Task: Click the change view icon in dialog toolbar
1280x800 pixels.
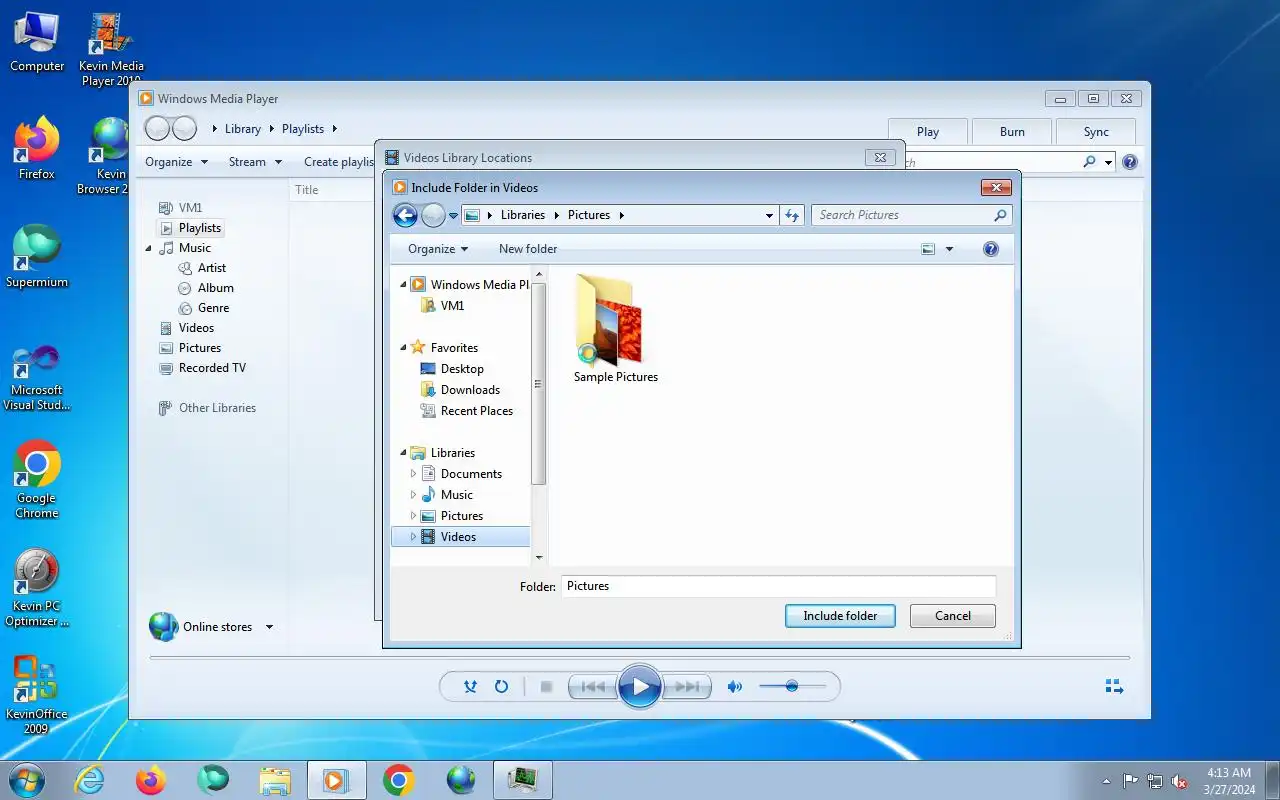Action: click(929, 249)
